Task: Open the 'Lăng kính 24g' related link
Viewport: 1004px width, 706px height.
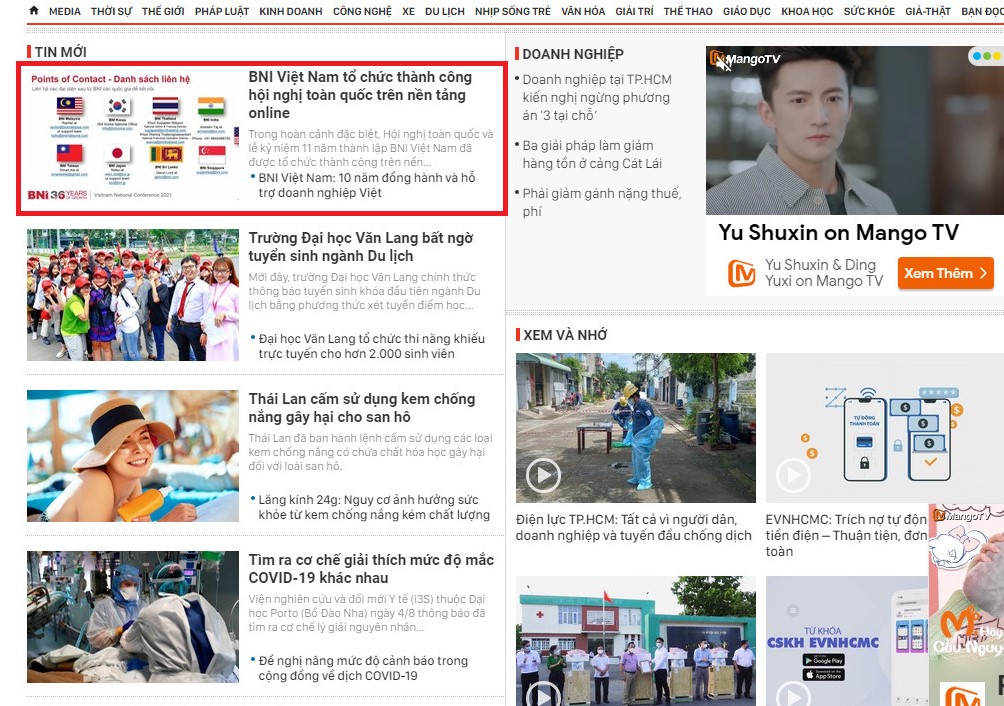Action: 374,507
